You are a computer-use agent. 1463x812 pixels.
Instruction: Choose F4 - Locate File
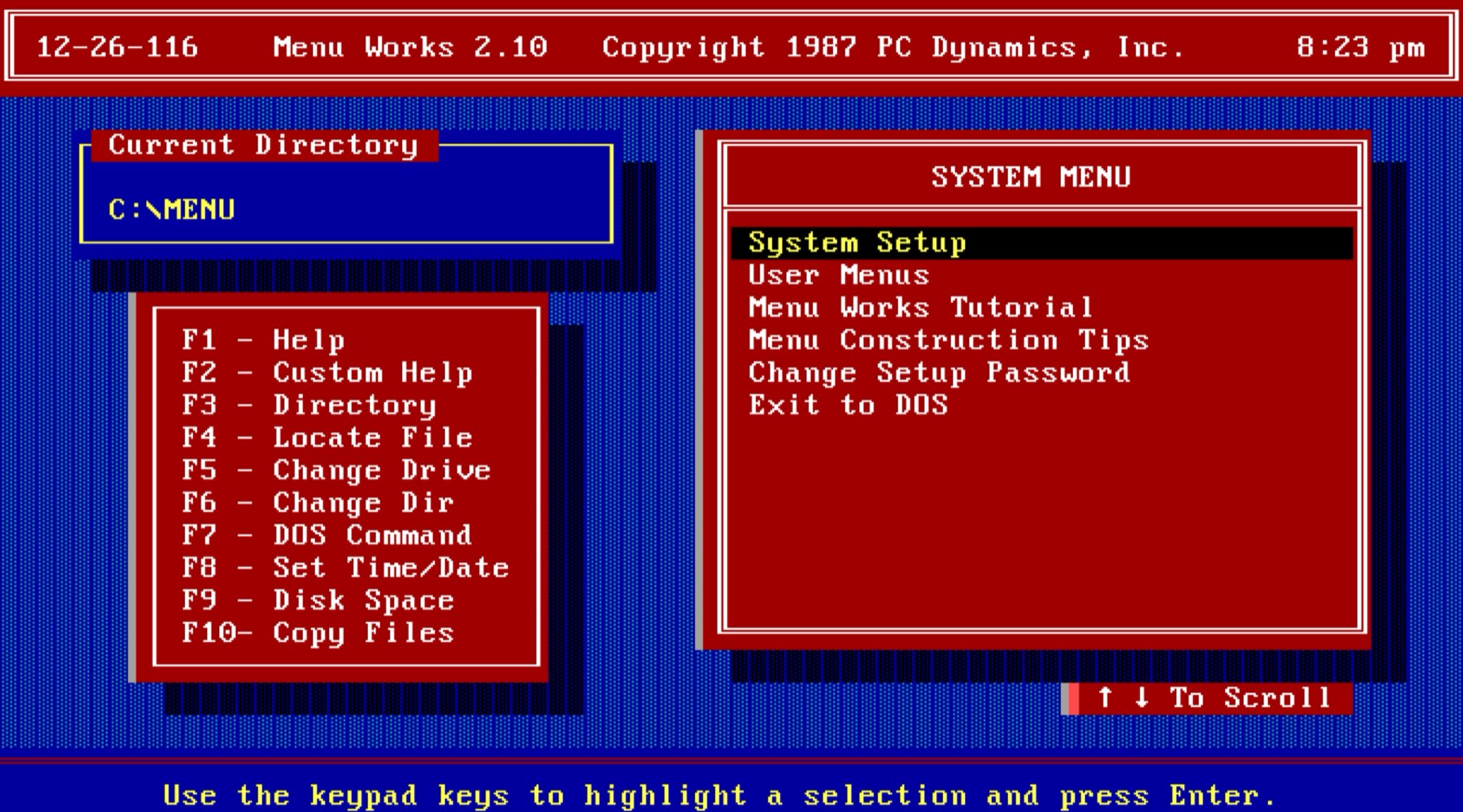(327, 438)
